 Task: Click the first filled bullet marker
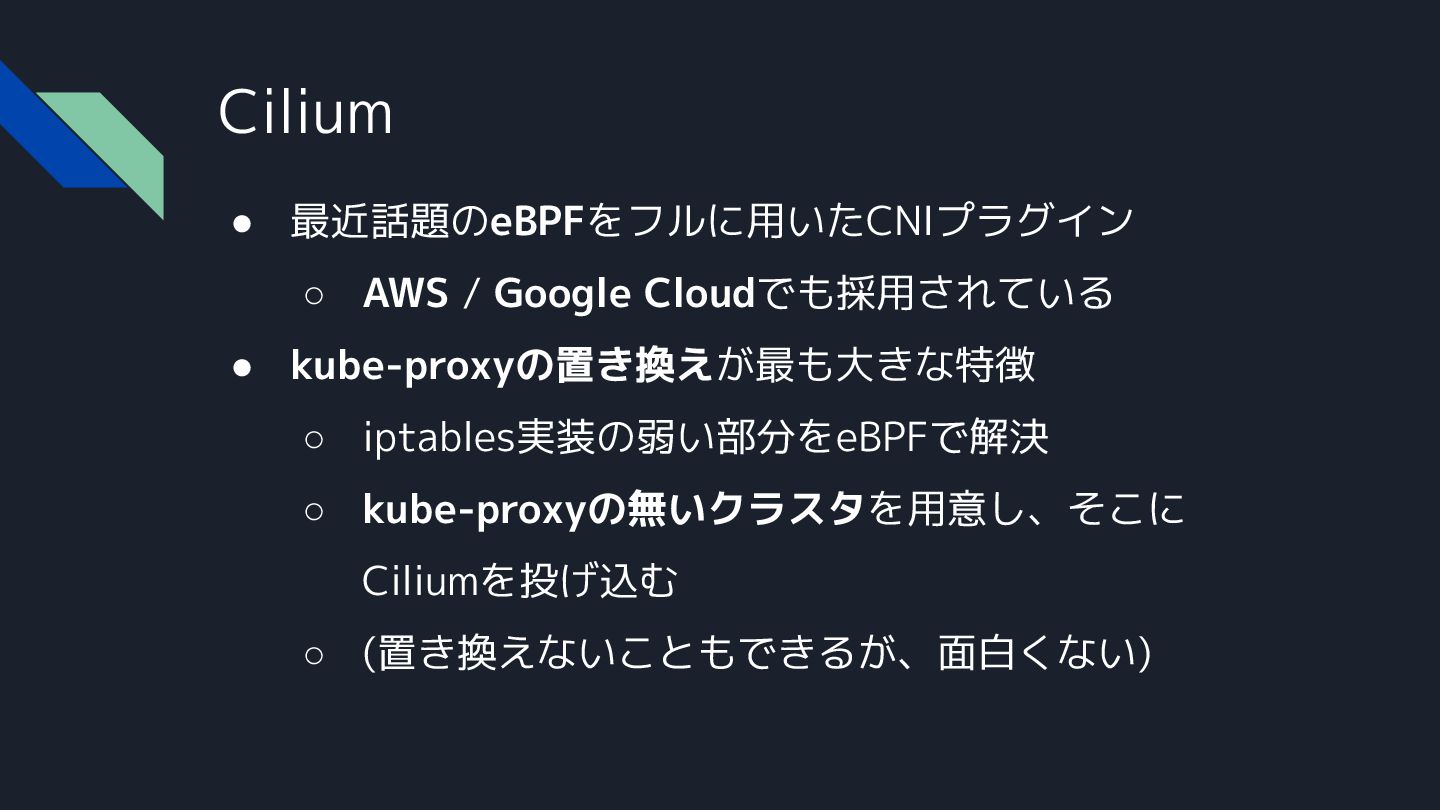click(x=241, y=223)
